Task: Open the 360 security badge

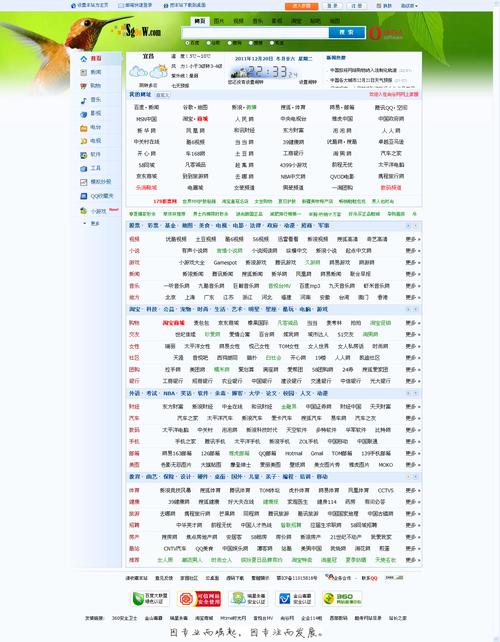Action: 342,599
